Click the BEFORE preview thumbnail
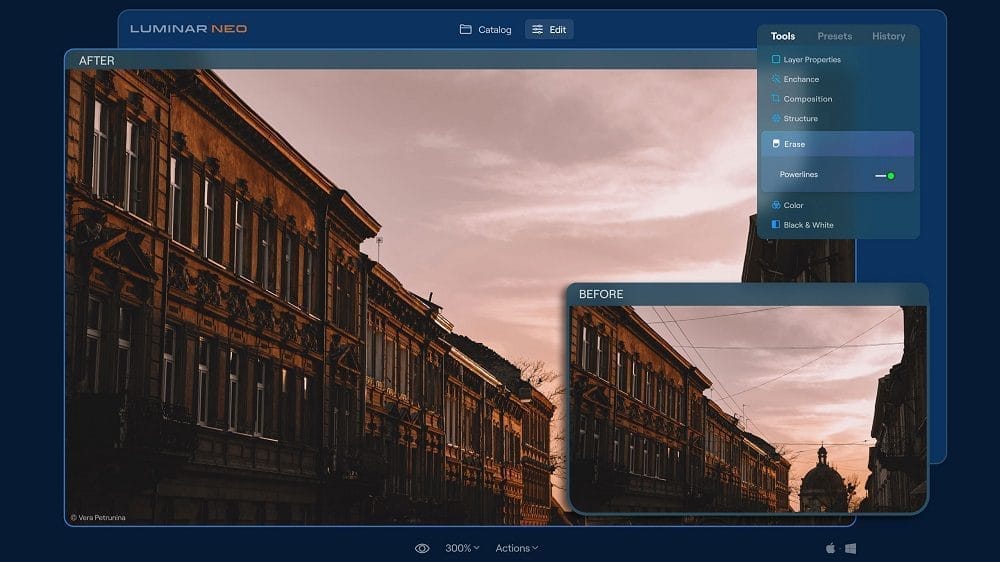 pyautogui.click(x=748, y=408)
